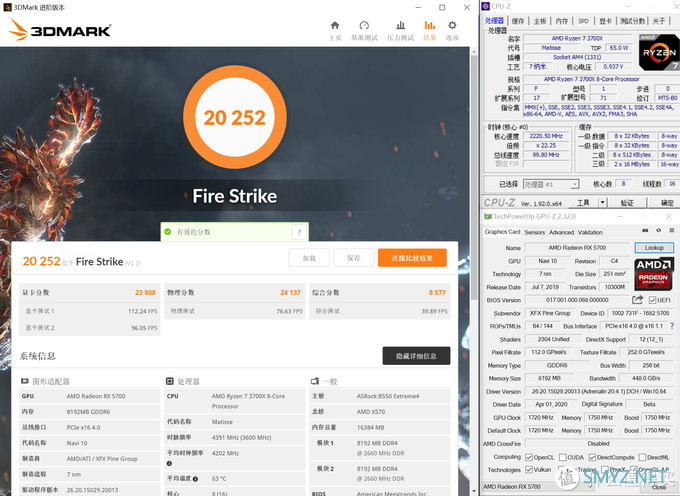The width and height of the screenshot is (680, 496).
Task: Click the CPU-Z title bar app icon
Action: (486, 6)
